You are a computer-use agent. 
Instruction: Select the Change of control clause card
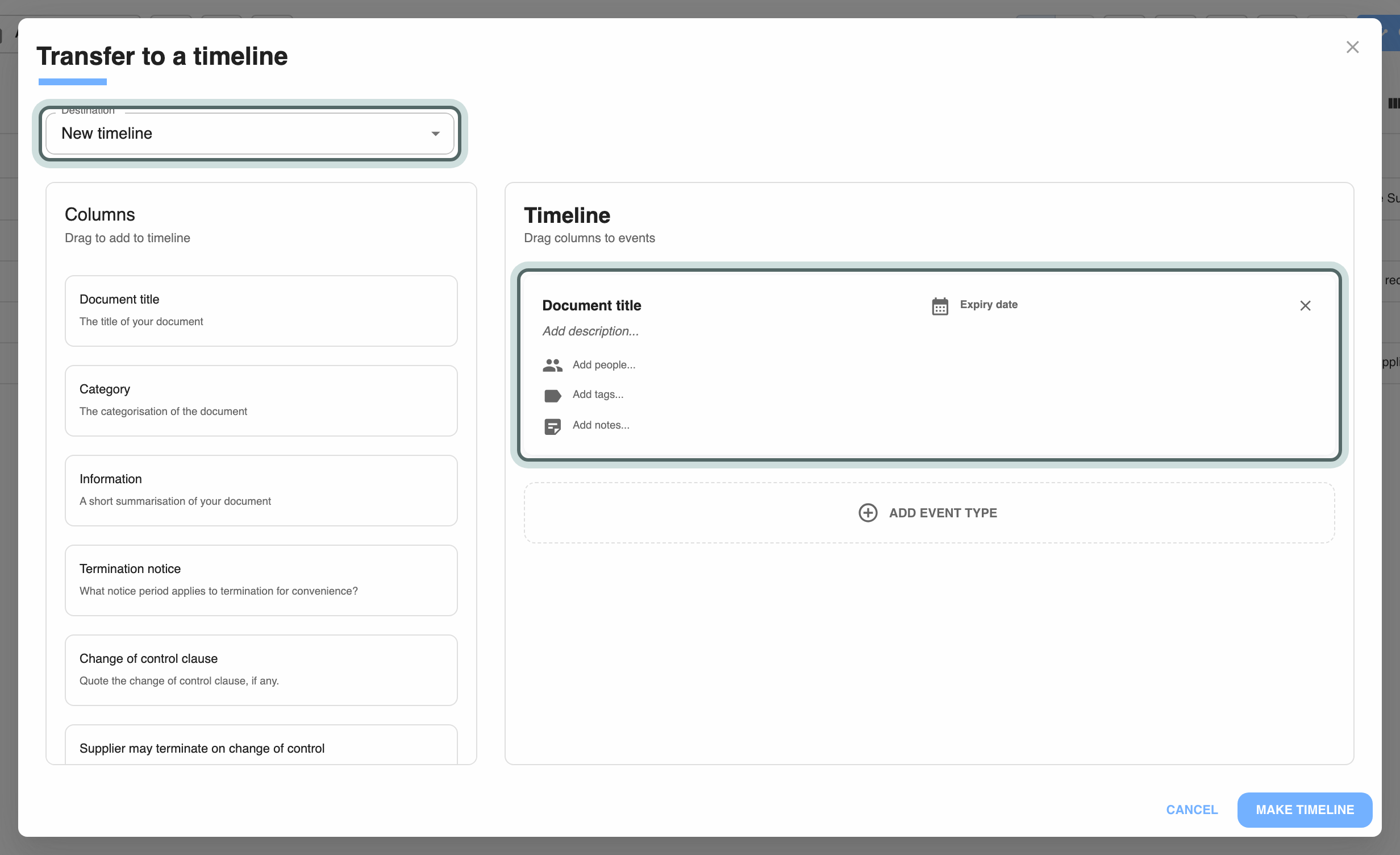tap(261, 670)
